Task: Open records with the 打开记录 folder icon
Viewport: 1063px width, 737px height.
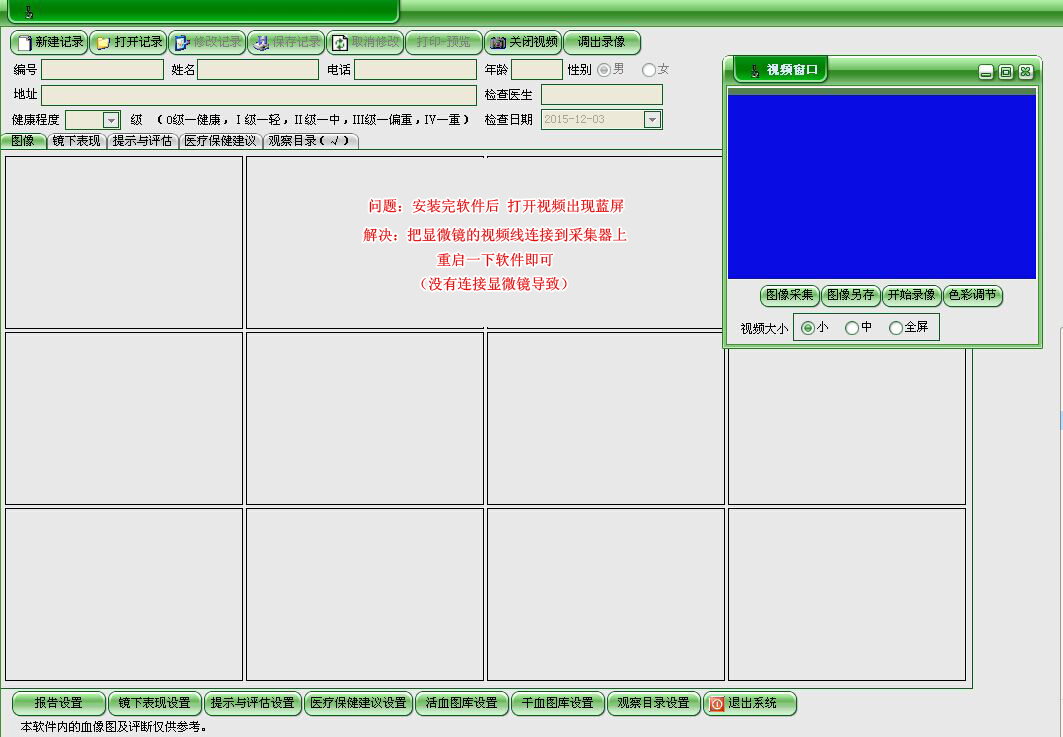Action: pyautogui.click(x=103, y=43)
